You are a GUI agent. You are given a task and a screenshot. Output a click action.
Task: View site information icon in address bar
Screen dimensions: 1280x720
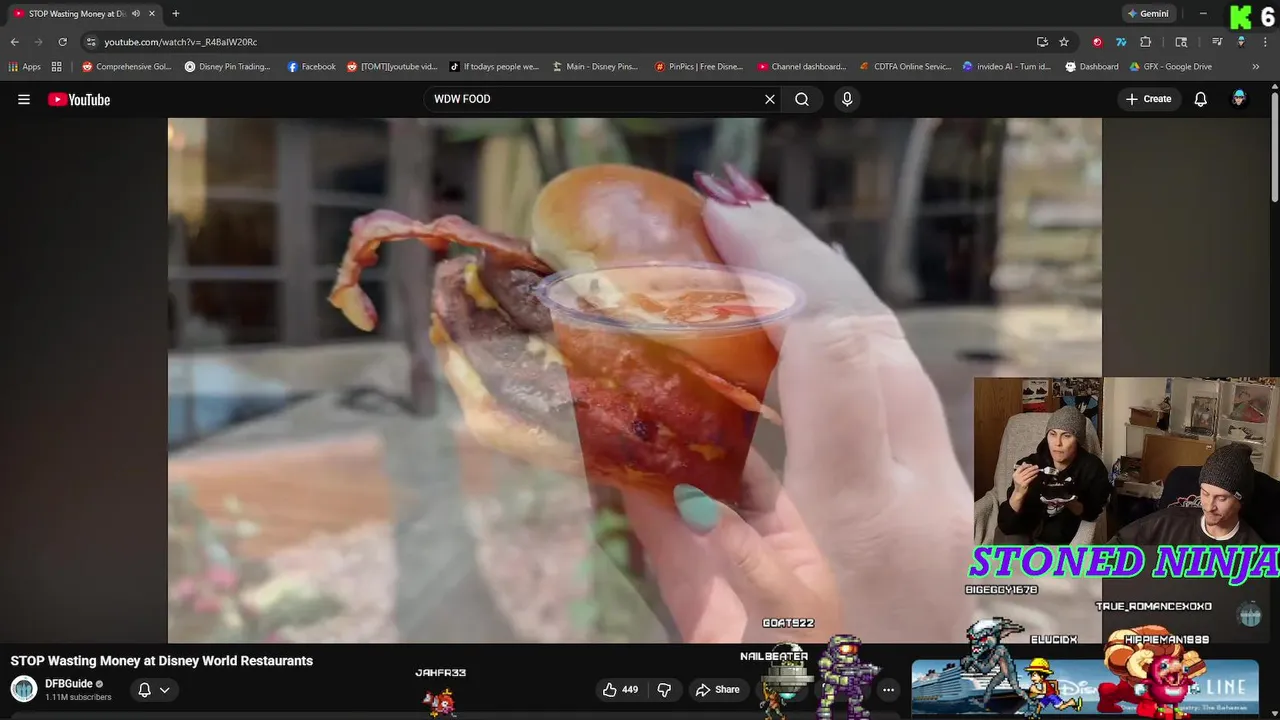click(91, 42)
